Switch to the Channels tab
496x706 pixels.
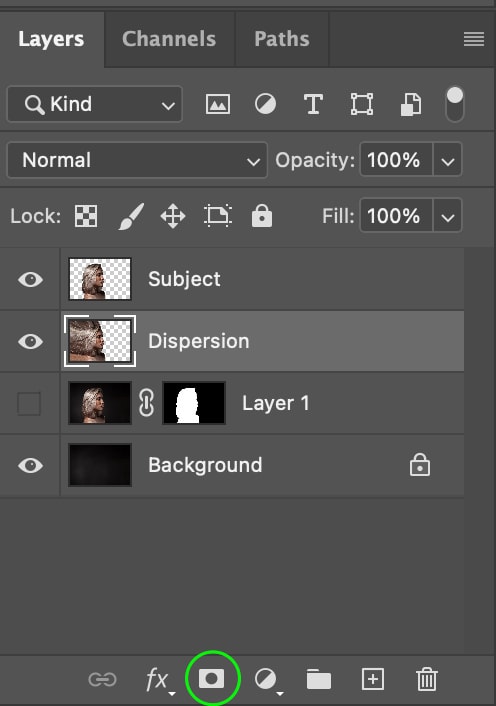[169, 39]
